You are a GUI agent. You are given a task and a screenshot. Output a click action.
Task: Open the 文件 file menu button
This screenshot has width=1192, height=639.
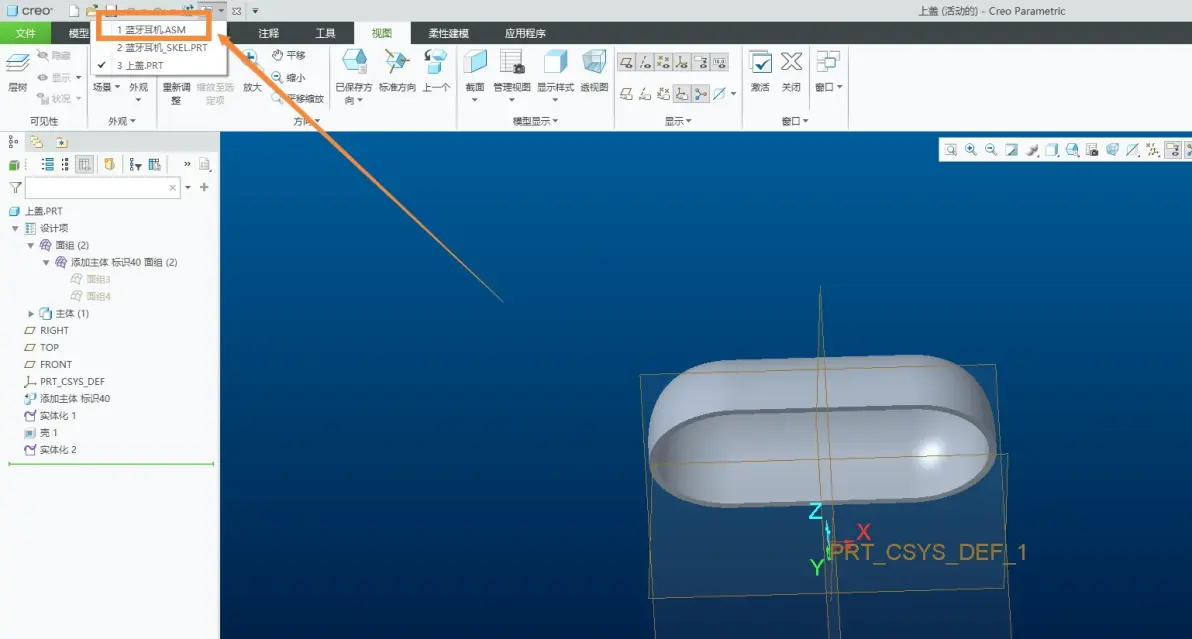[25, 33]
